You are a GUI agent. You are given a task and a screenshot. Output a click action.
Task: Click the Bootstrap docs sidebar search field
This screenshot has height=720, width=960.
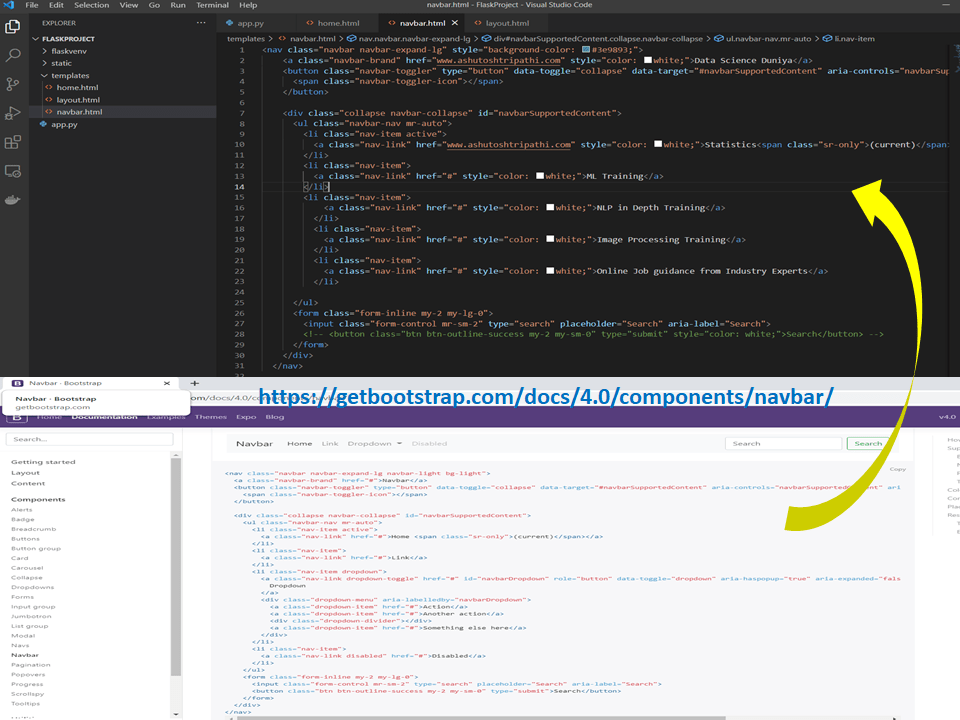click(89, 439)
